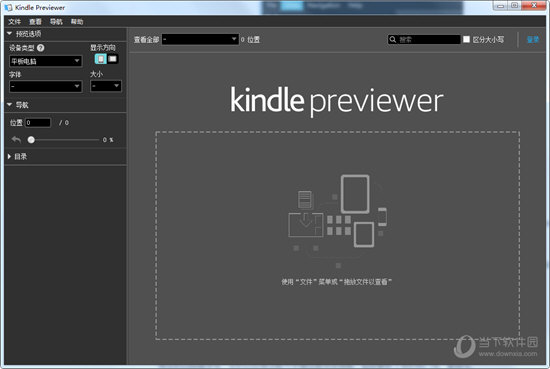This screenshot has width=550, height=369.
Task: Open the 大小 font size dropdown
Action: [x=106, y=86]
